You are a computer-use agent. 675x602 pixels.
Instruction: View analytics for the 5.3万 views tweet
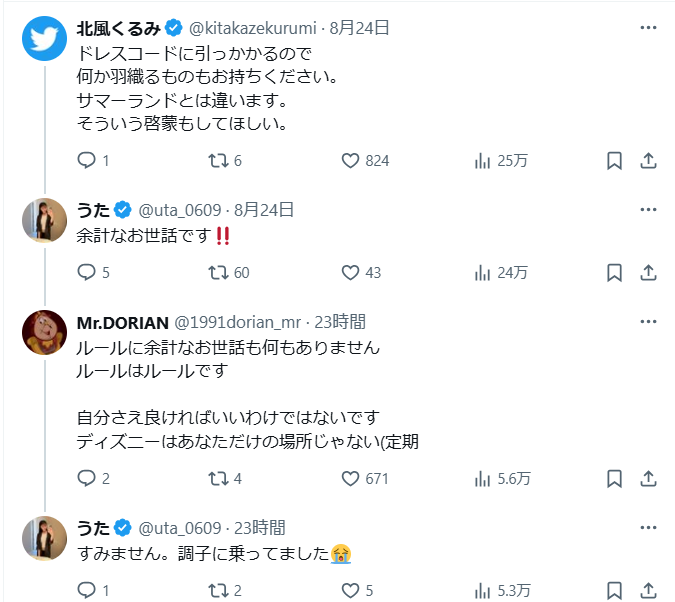tap(481, 589)
